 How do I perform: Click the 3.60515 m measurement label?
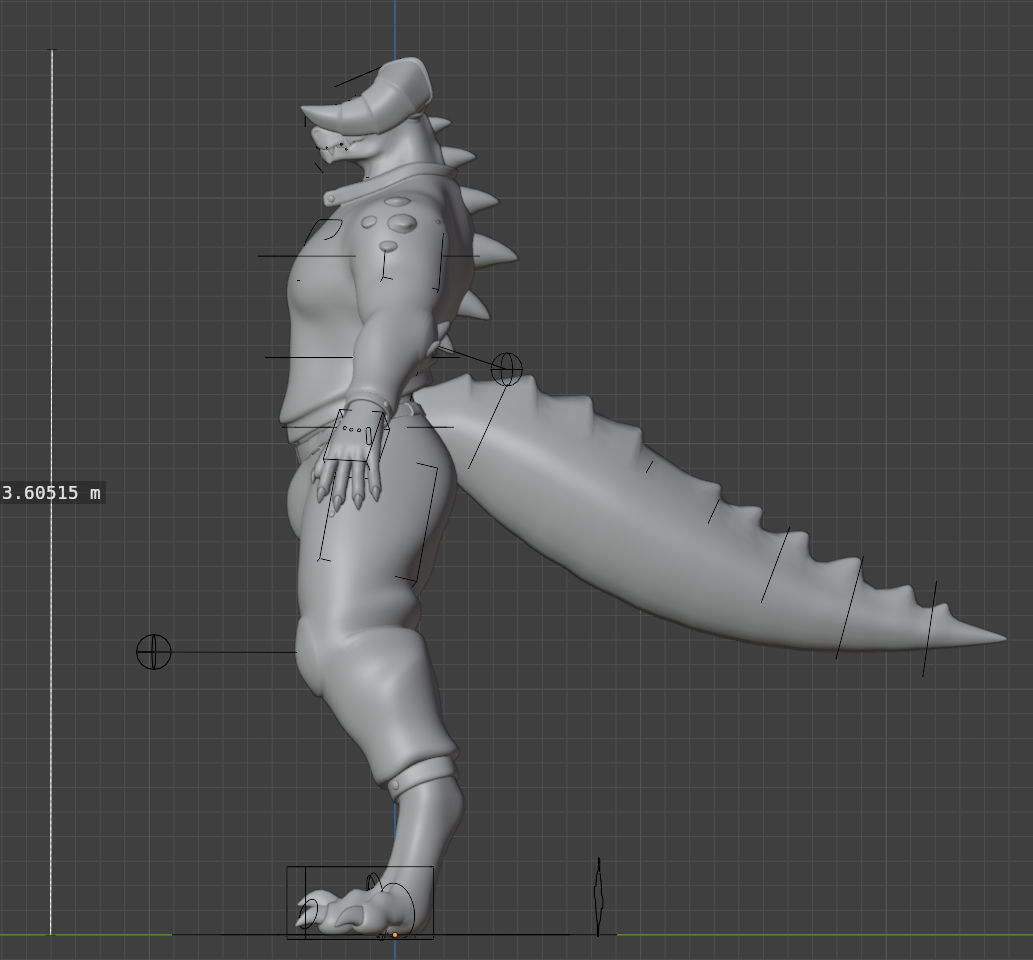pos(52,493)
